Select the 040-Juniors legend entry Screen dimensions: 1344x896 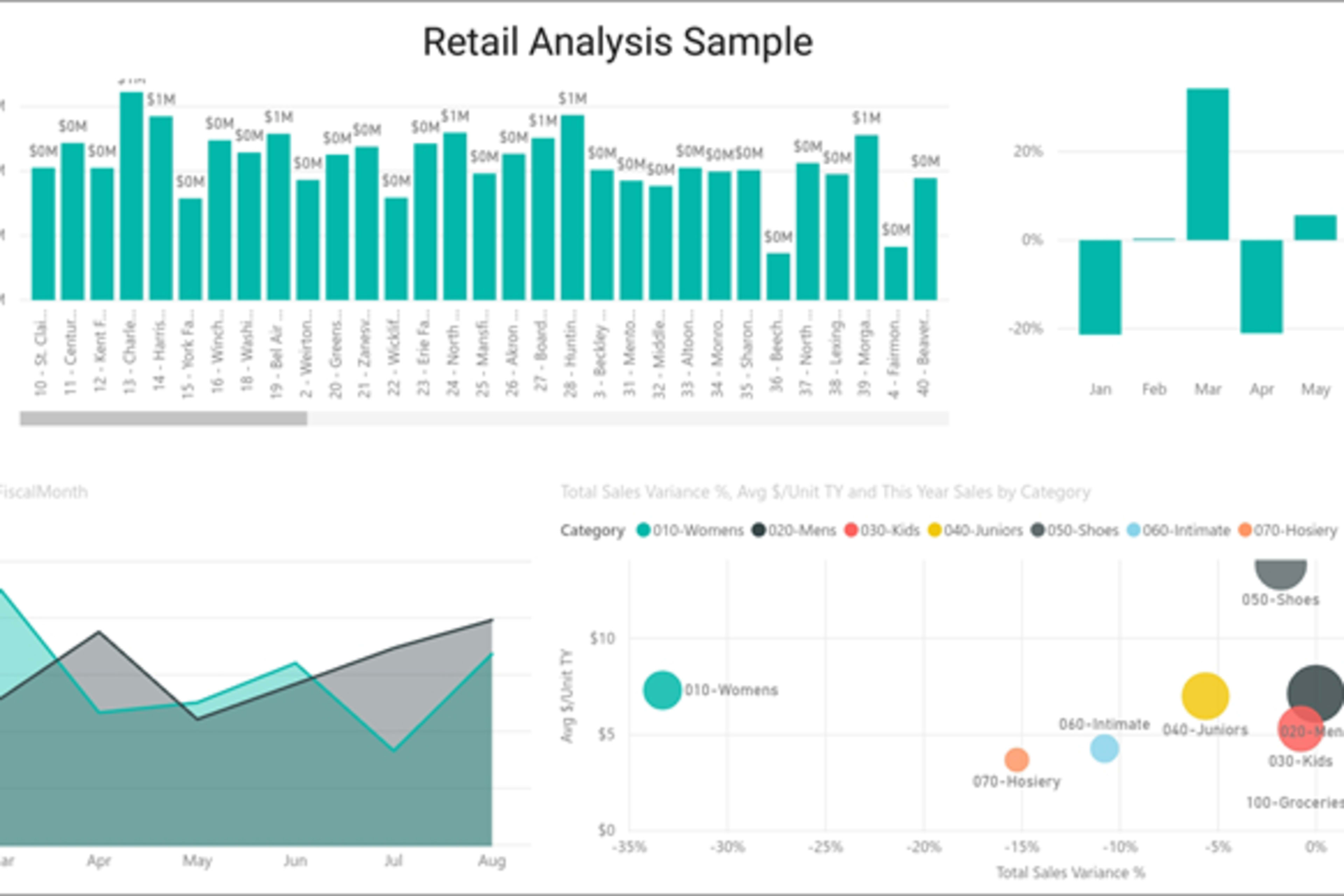click(975, 530)
